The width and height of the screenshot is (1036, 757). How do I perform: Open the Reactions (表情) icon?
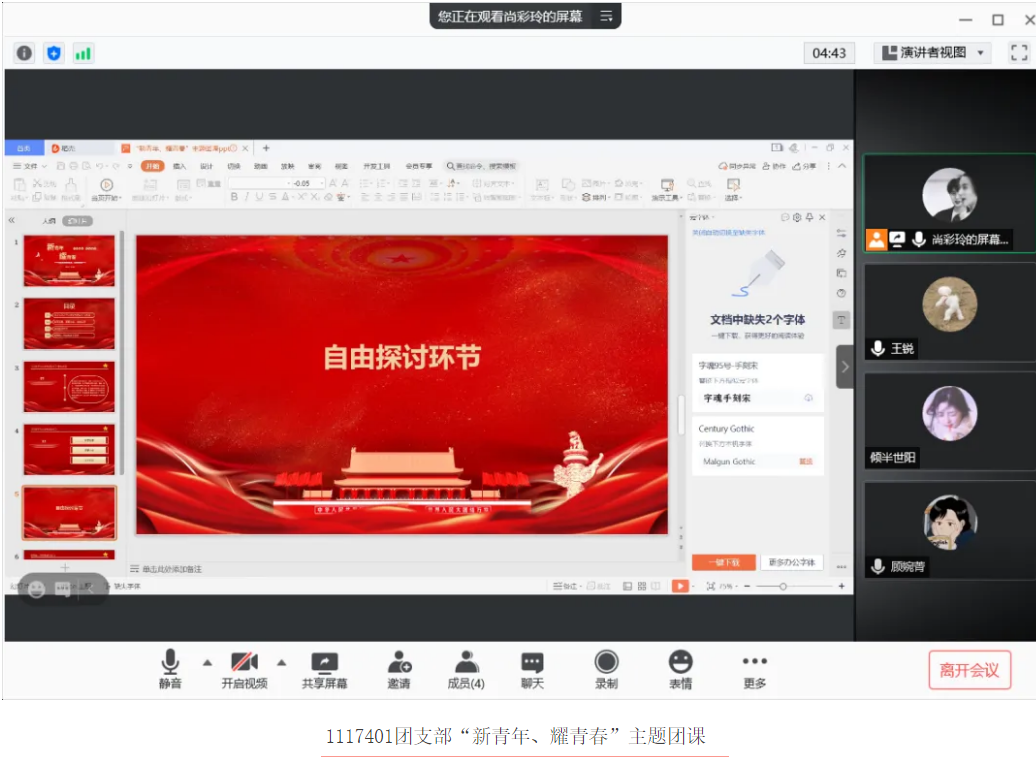(x=681, y=669)
